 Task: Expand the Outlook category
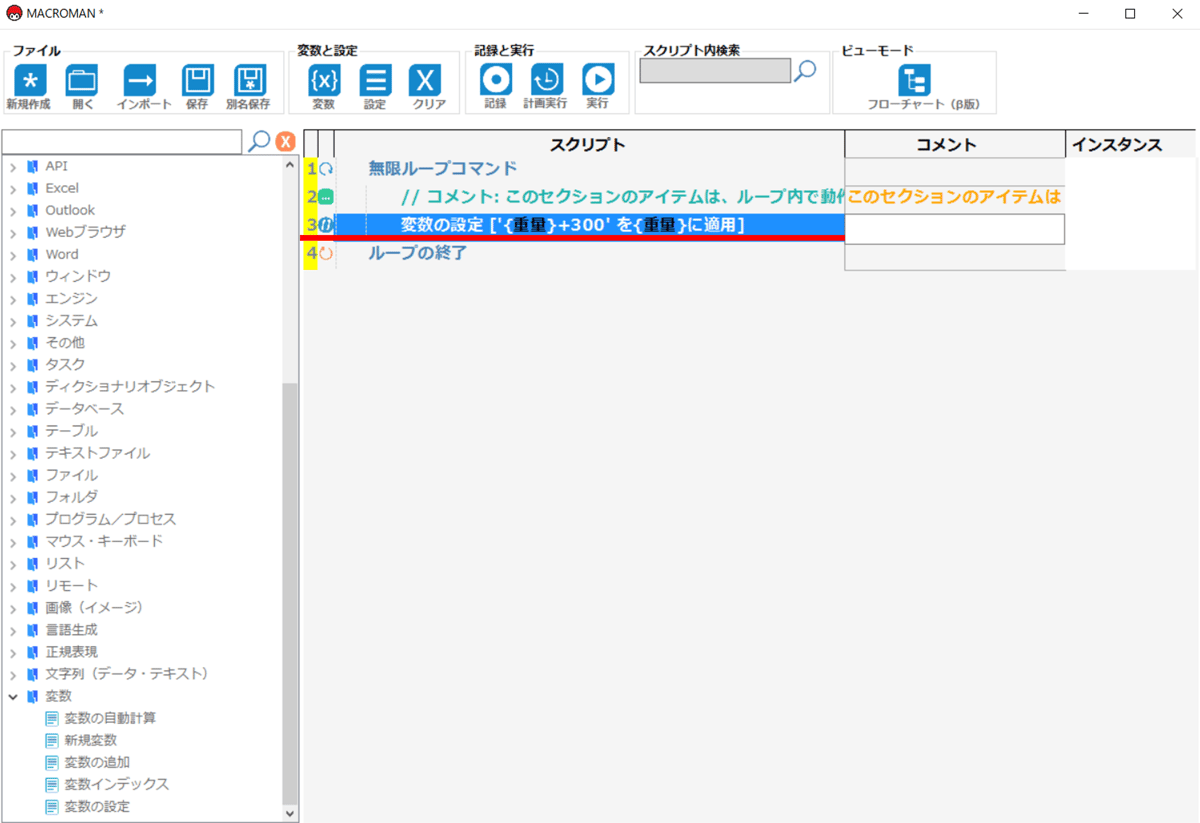pyautogui.click(x=13, y=210)
